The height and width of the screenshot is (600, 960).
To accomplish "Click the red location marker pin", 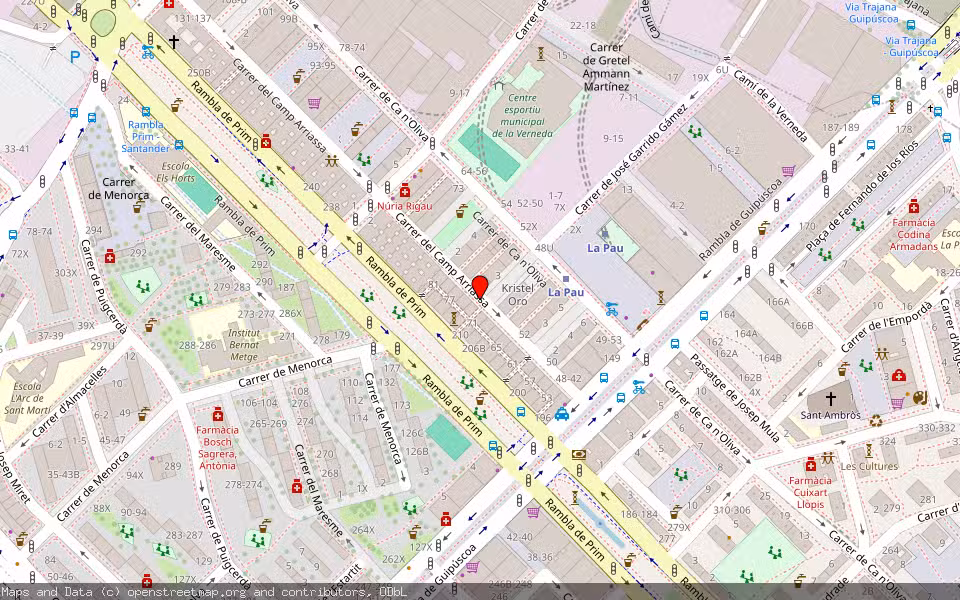I will click(480, 288).
